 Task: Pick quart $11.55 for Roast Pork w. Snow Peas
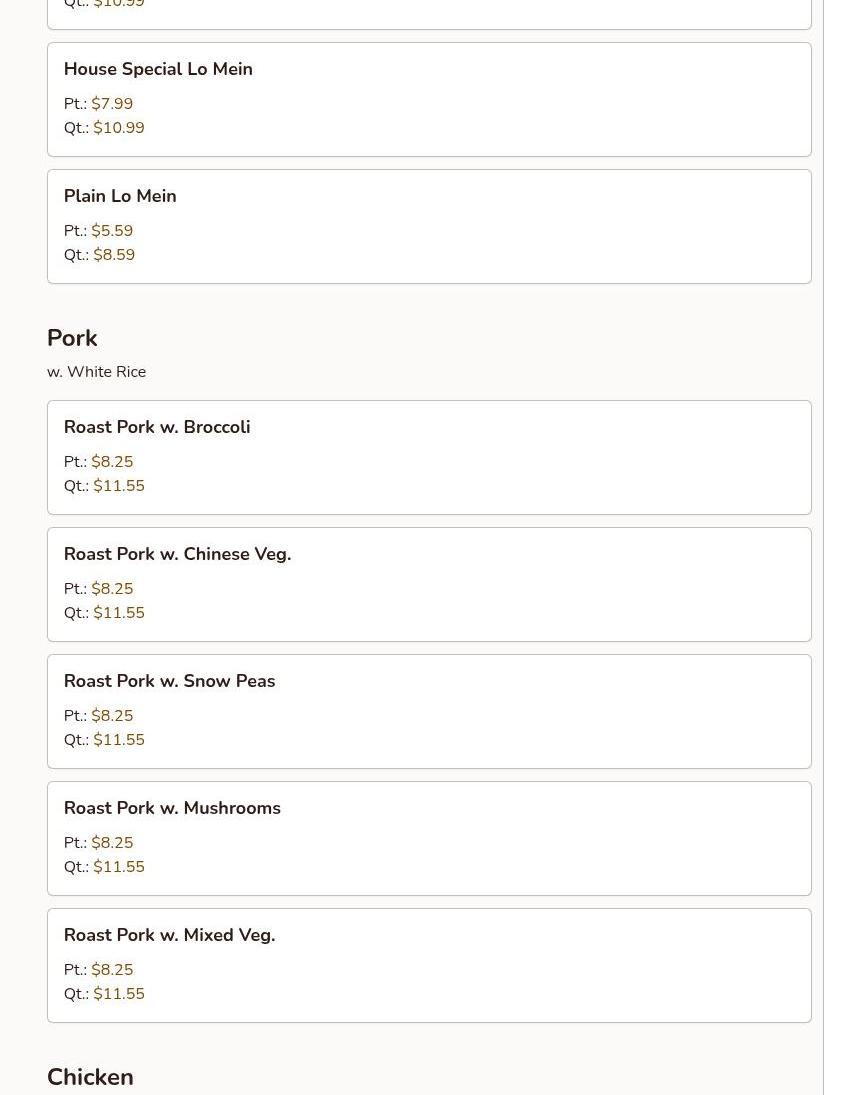[119, 740]
